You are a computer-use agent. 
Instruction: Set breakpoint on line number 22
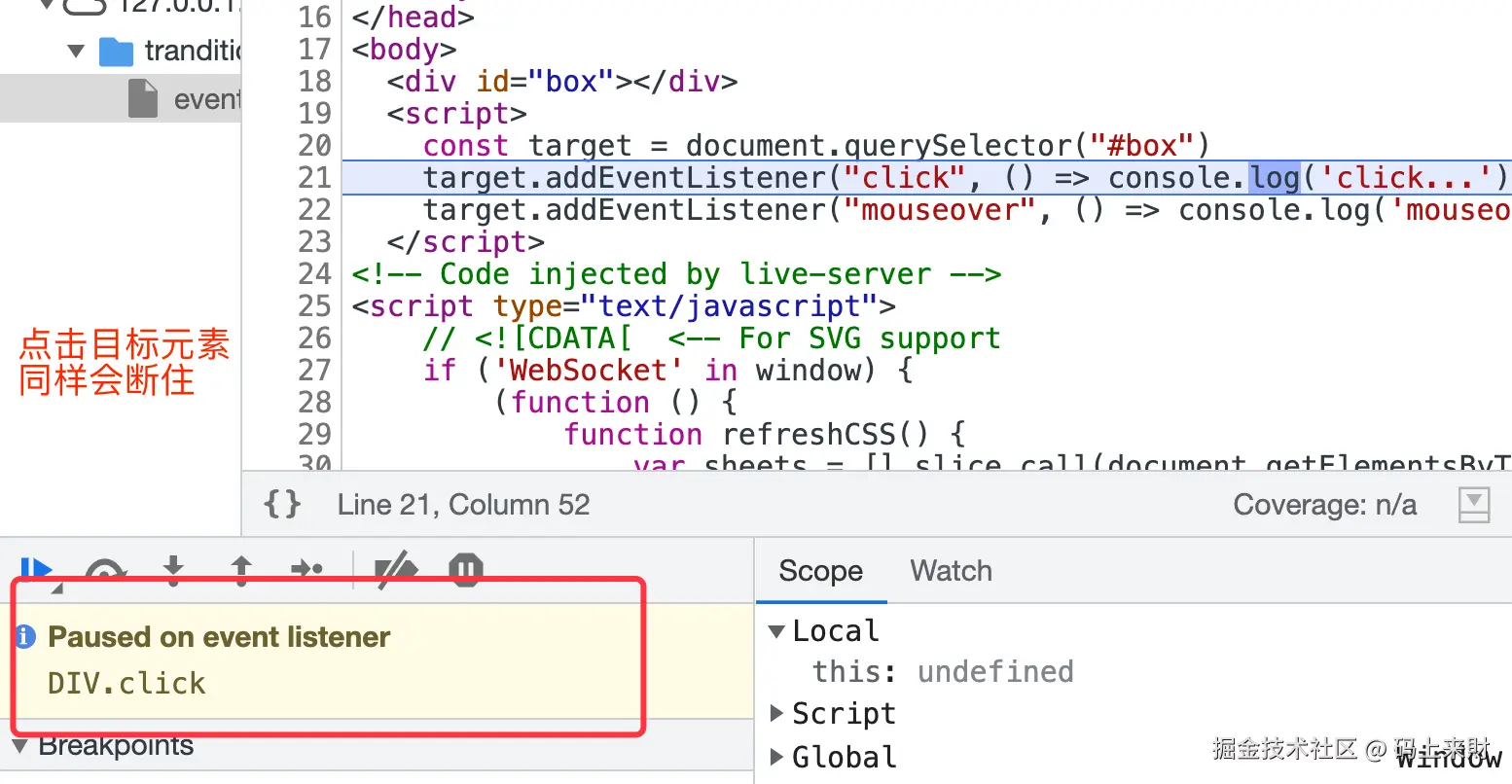tap(314, 209)
